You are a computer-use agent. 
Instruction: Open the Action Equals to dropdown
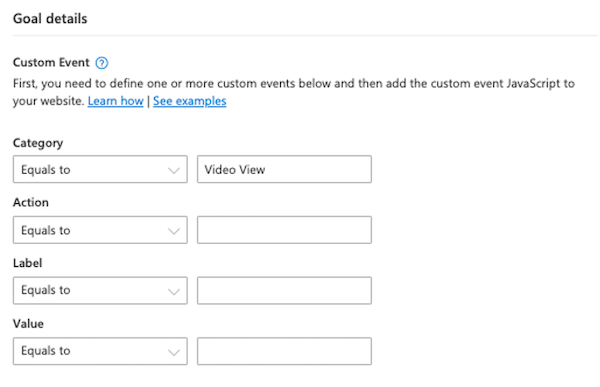tap(100, 230)
